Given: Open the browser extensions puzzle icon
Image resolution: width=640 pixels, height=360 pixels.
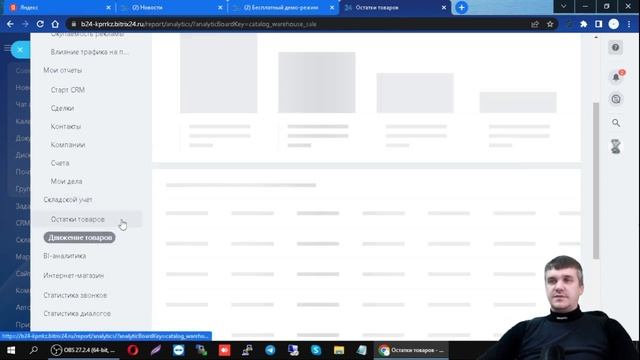Looking at the screenshot, I should tap(584, 24).
